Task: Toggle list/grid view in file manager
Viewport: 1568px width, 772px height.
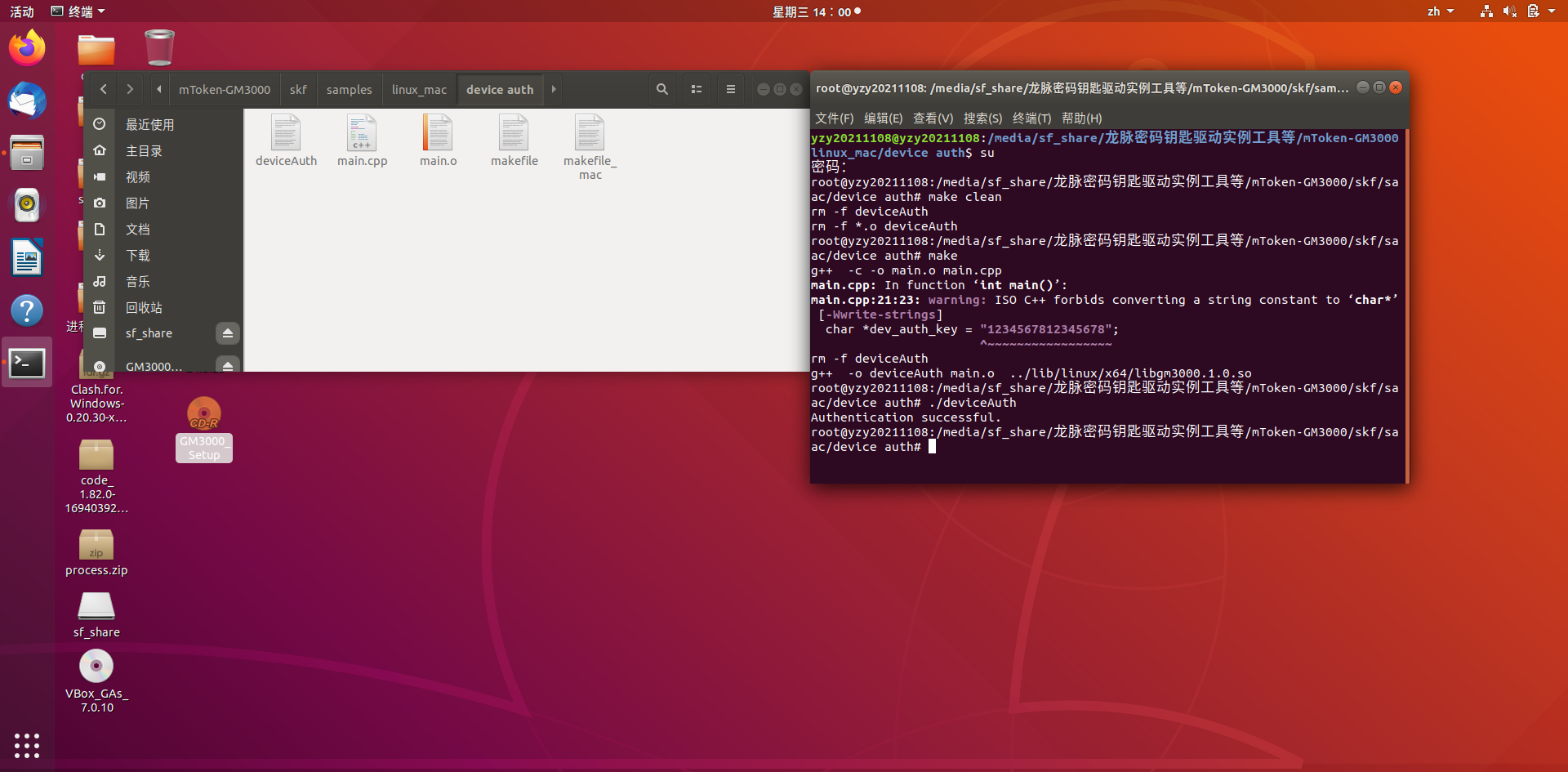Action: pyautogui.click(x=697, y=89)
